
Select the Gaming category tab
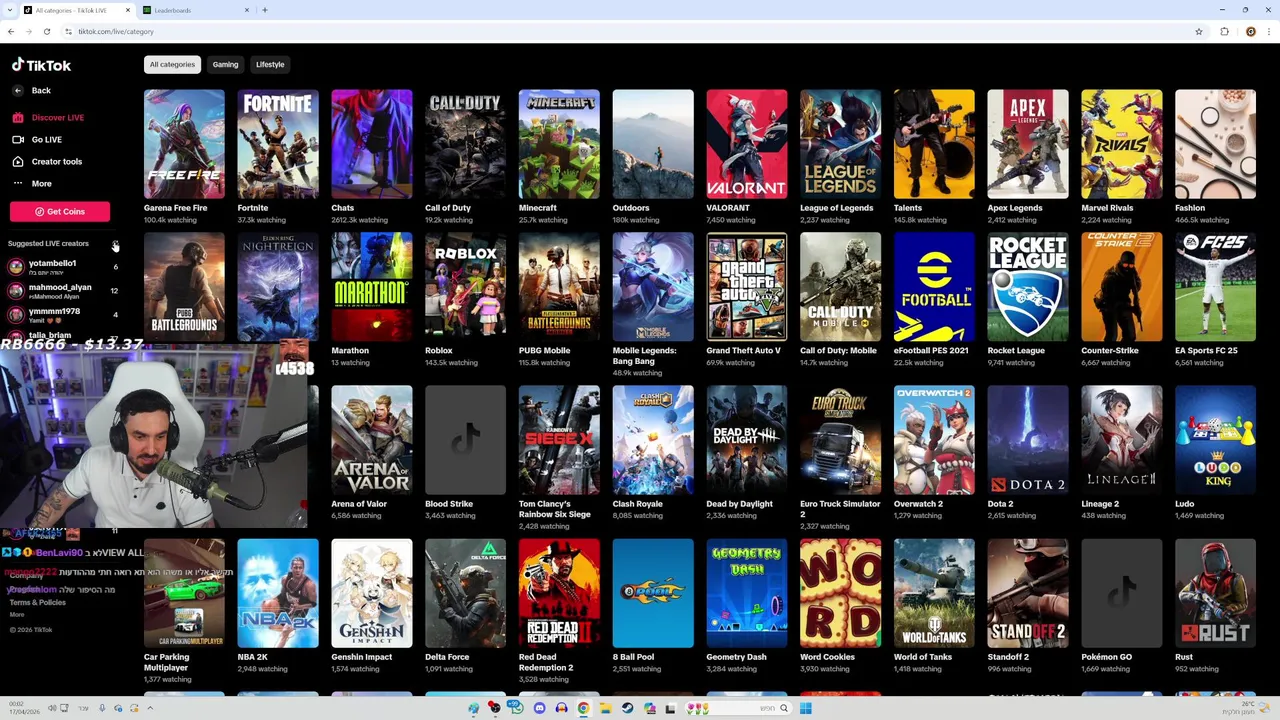[225, 64]
